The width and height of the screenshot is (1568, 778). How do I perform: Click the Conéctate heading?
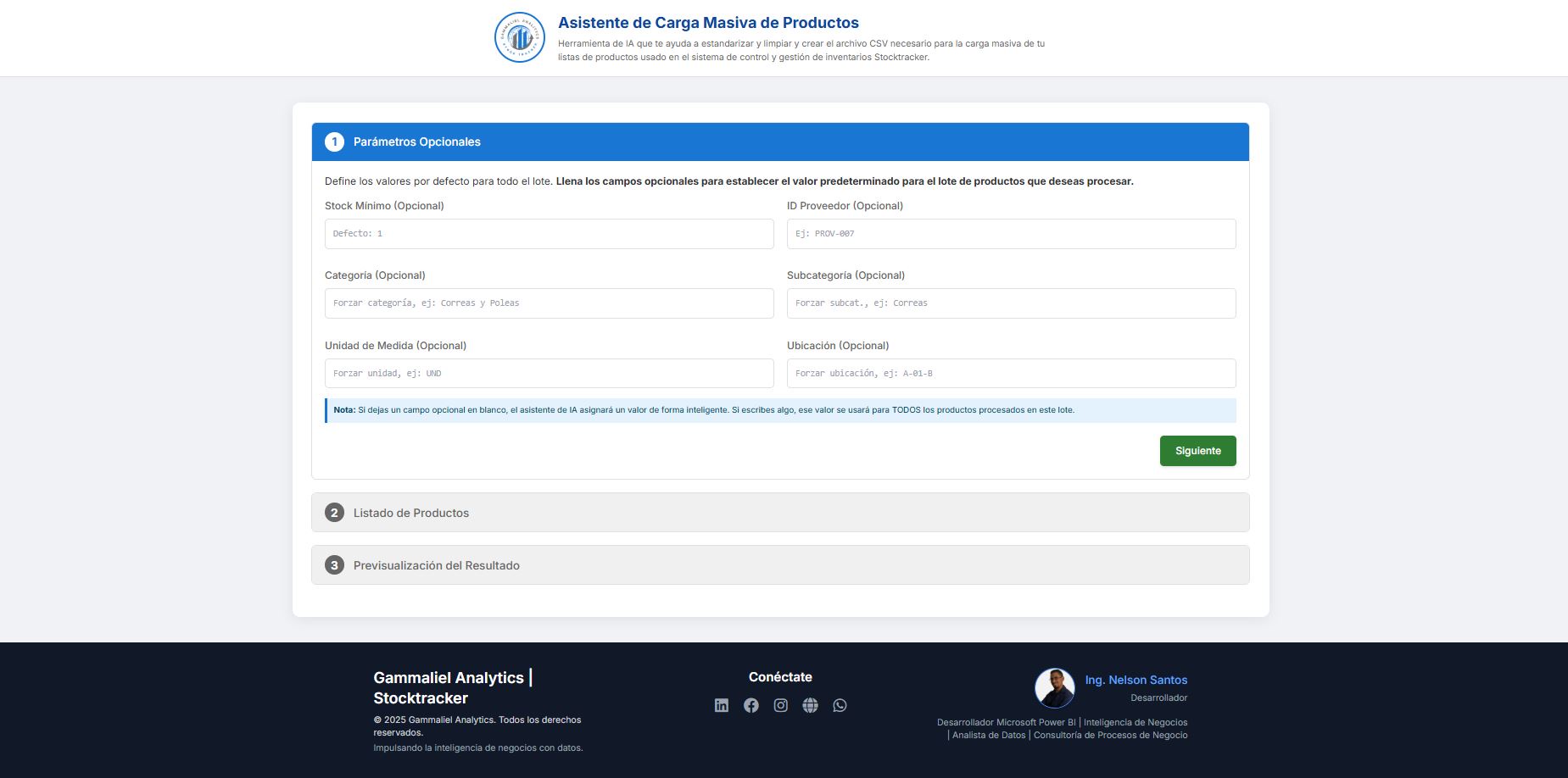[780, 677]
